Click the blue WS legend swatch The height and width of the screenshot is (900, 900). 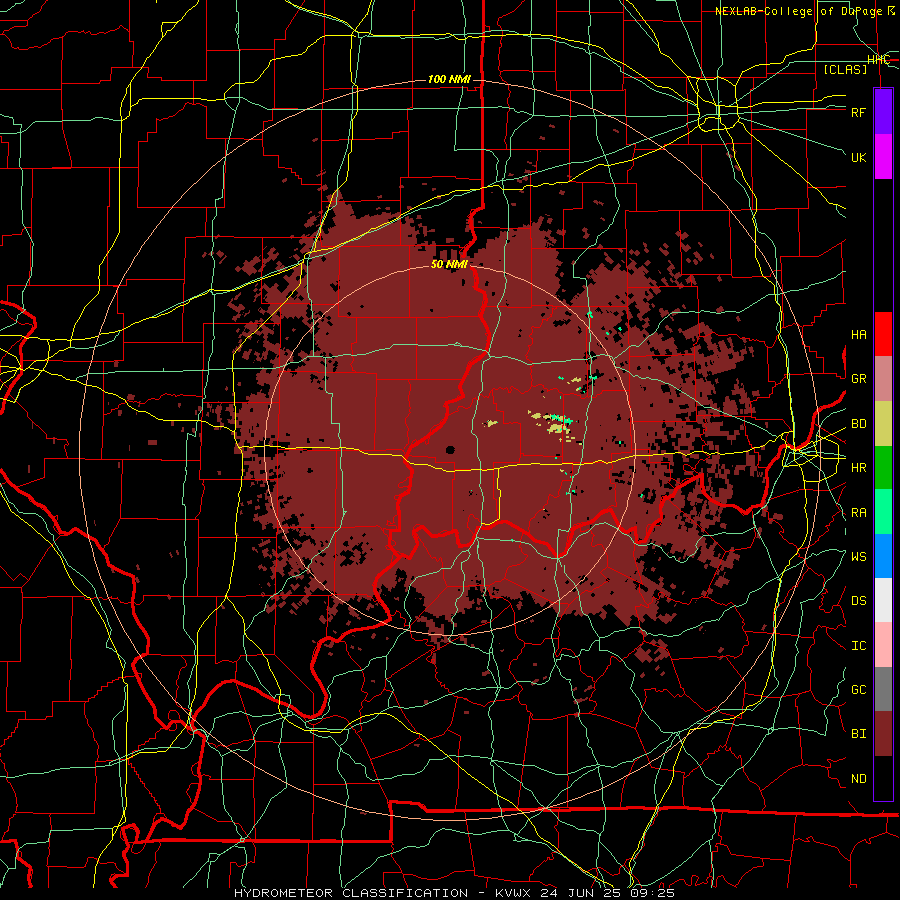point(883,556)
